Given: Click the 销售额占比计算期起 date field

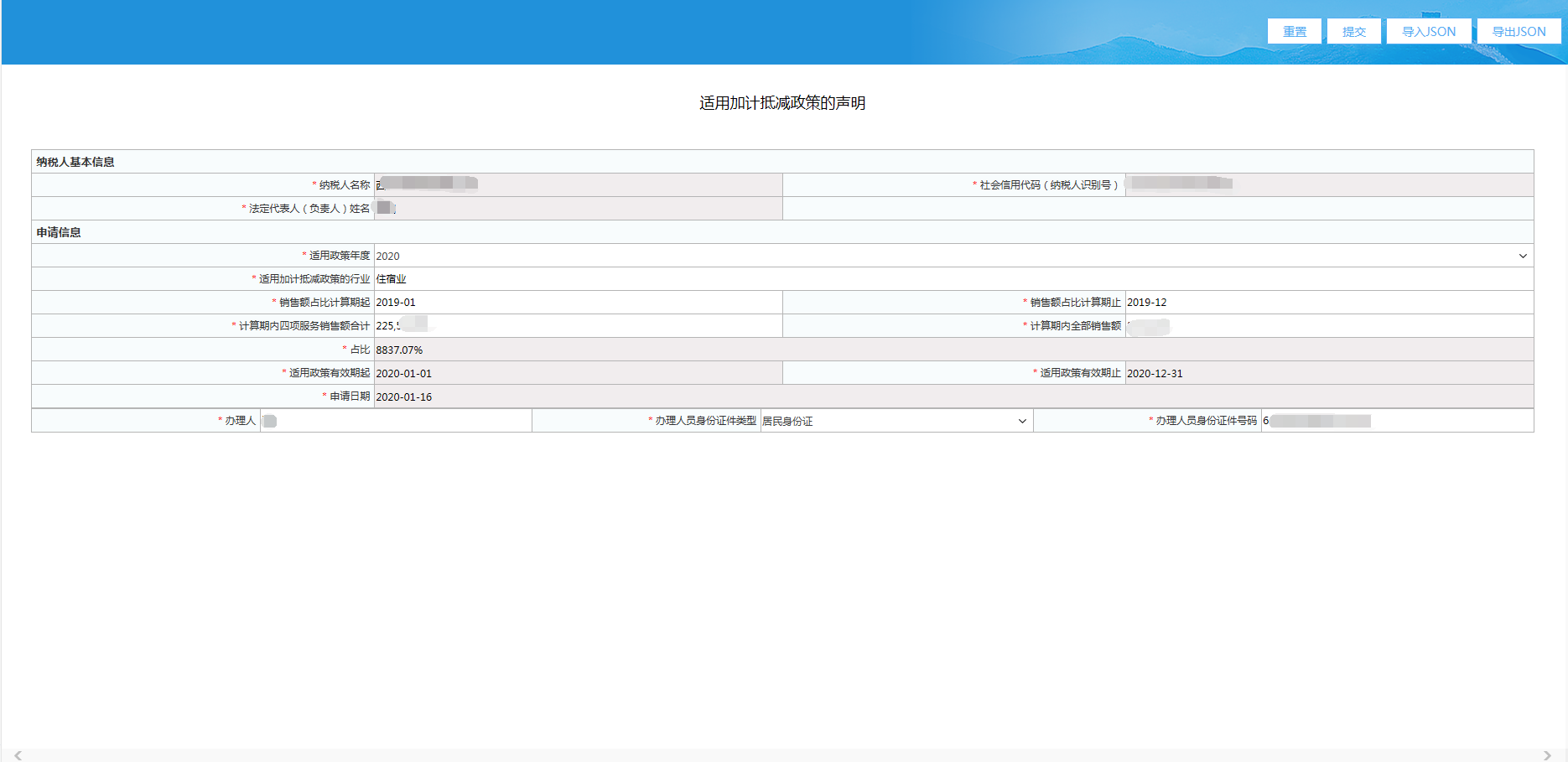Looking at the screenshot, I should pyautogui.click(x=577, y=303).
